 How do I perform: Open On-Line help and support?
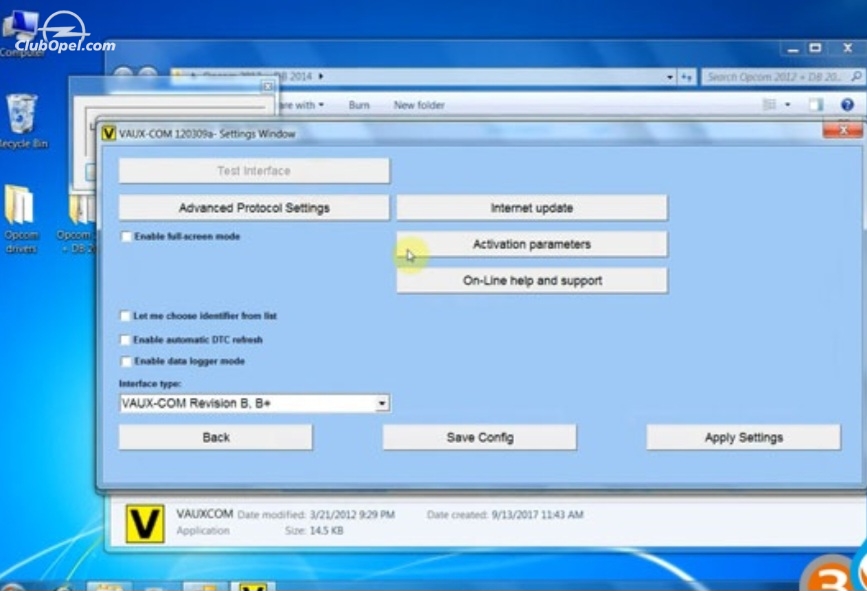[532, 281]
